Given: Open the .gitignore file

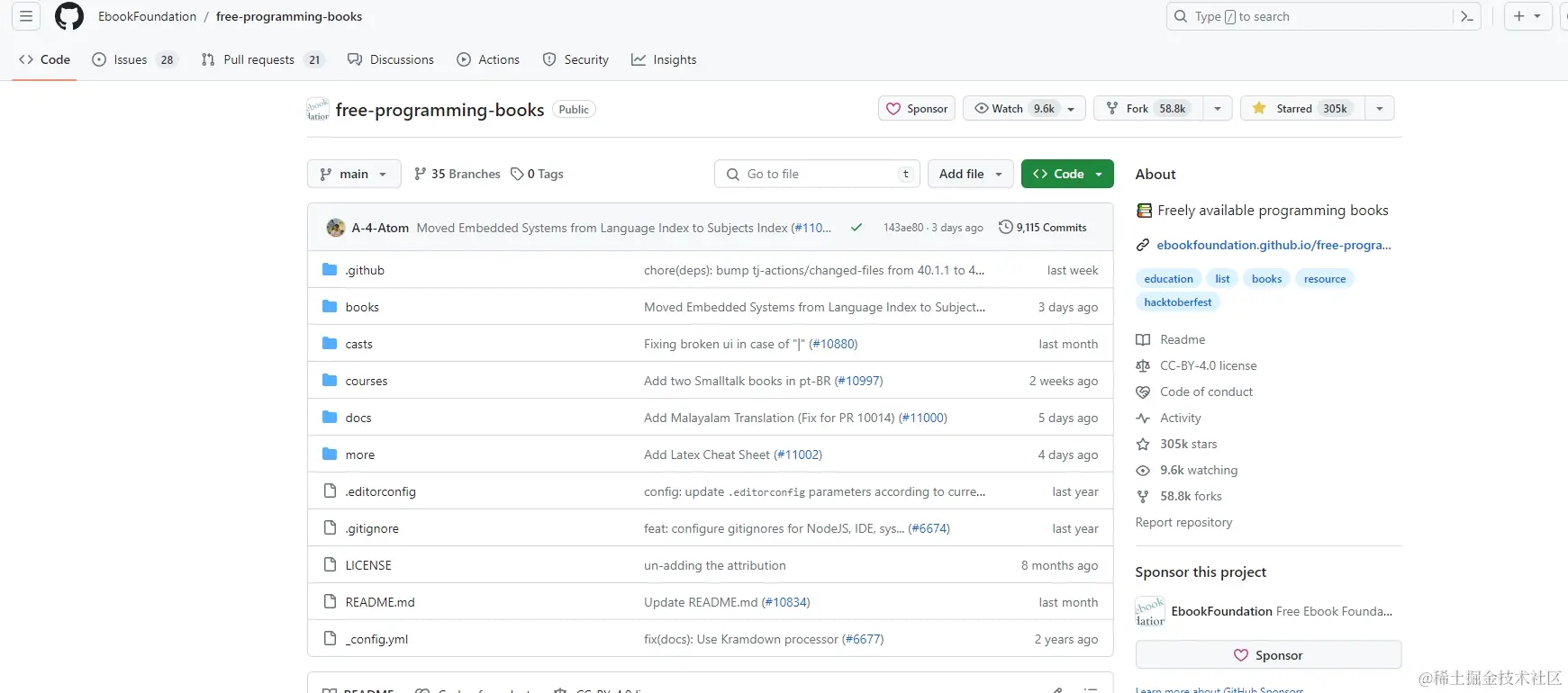Looking at the screenshot, I should coord(372,528).
